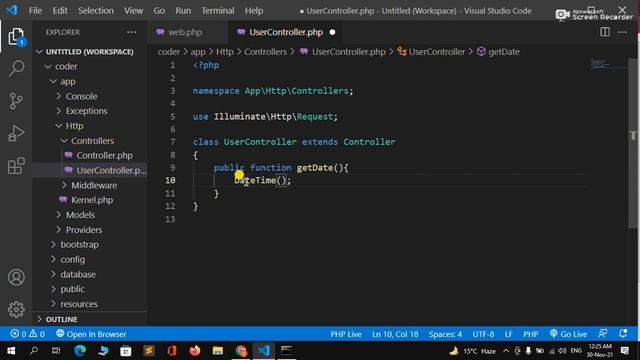Open Firefox from the taskbar
The height and width of the screenshot is (360, 640).
point(195,351)
